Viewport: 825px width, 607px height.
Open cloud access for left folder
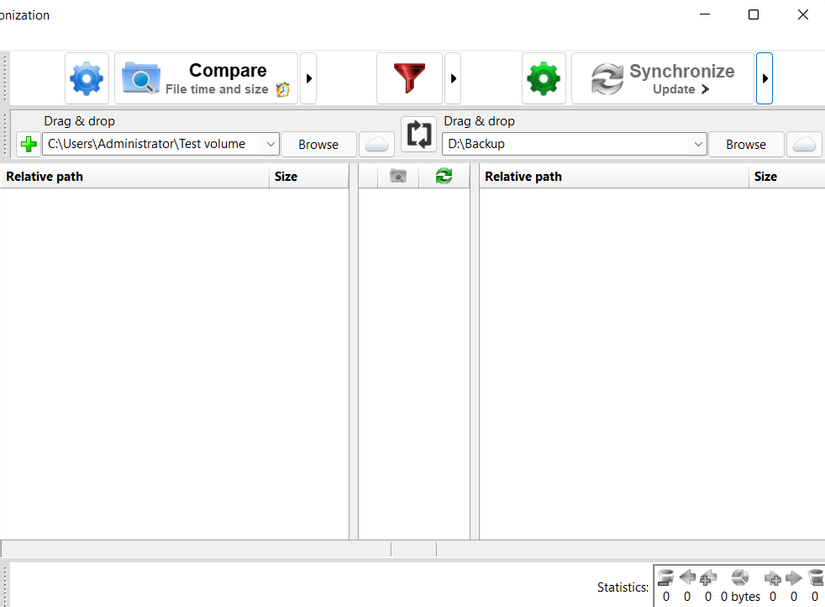point(377,144)
